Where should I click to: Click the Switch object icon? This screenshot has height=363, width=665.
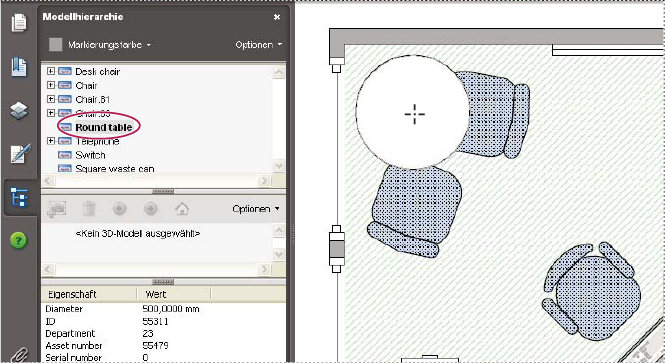click(x=64, y=155)
